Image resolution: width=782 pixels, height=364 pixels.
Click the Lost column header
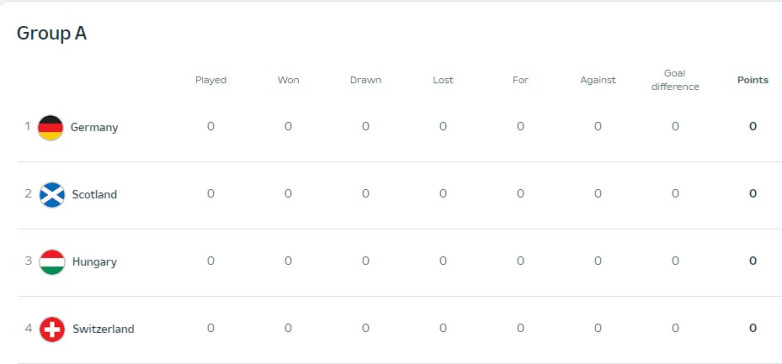(x=443, y=80)
